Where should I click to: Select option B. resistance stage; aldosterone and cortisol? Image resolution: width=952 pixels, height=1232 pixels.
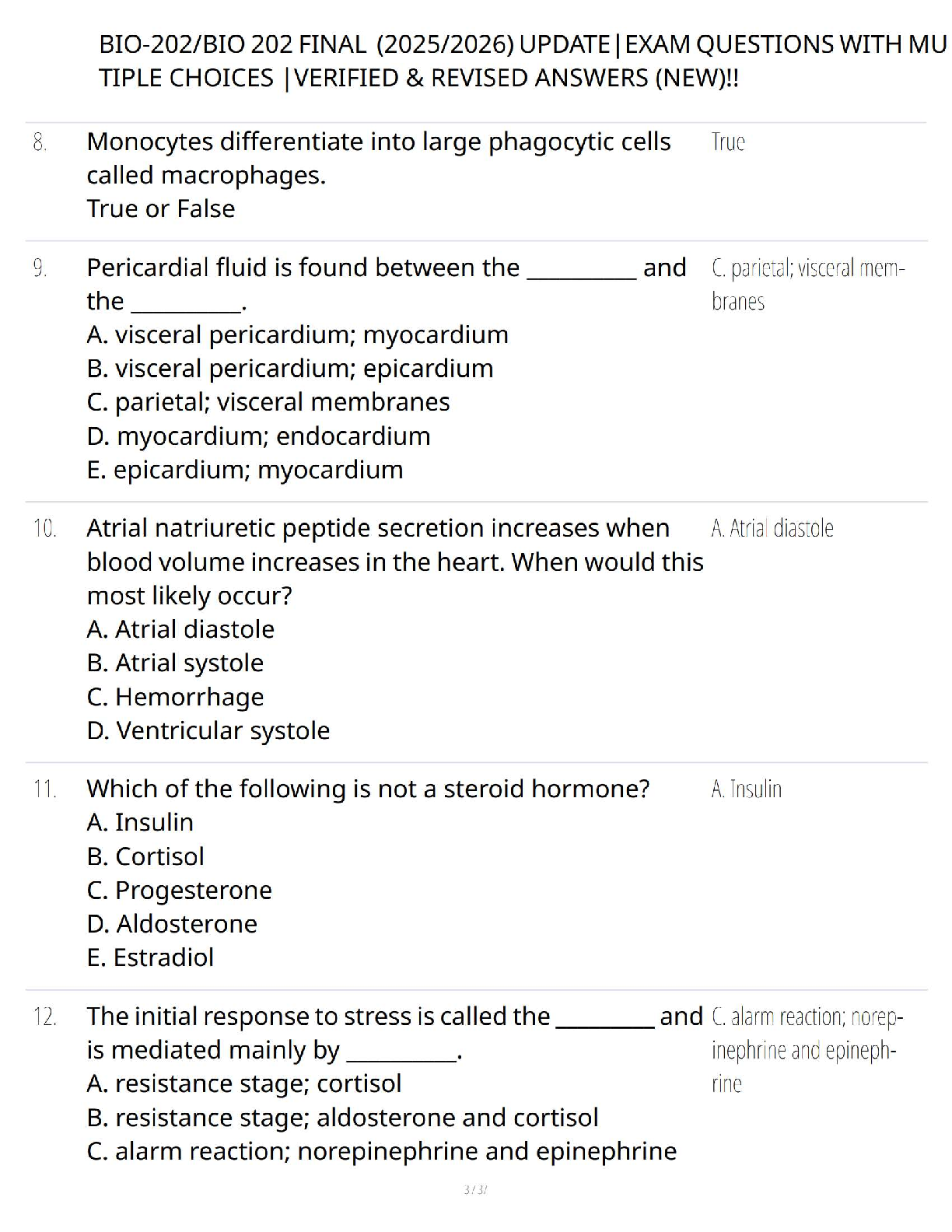coord(342,1118)
